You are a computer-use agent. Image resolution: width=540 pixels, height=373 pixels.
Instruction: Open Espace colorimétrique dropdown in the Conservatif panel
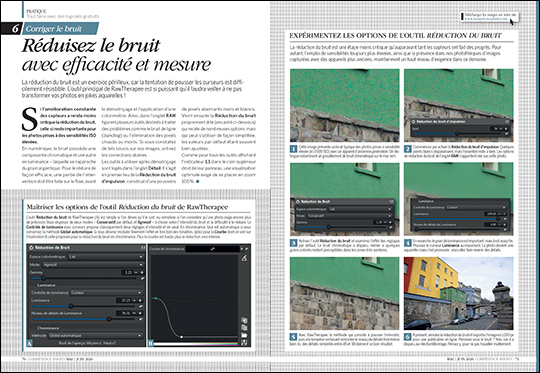(361, 209)
